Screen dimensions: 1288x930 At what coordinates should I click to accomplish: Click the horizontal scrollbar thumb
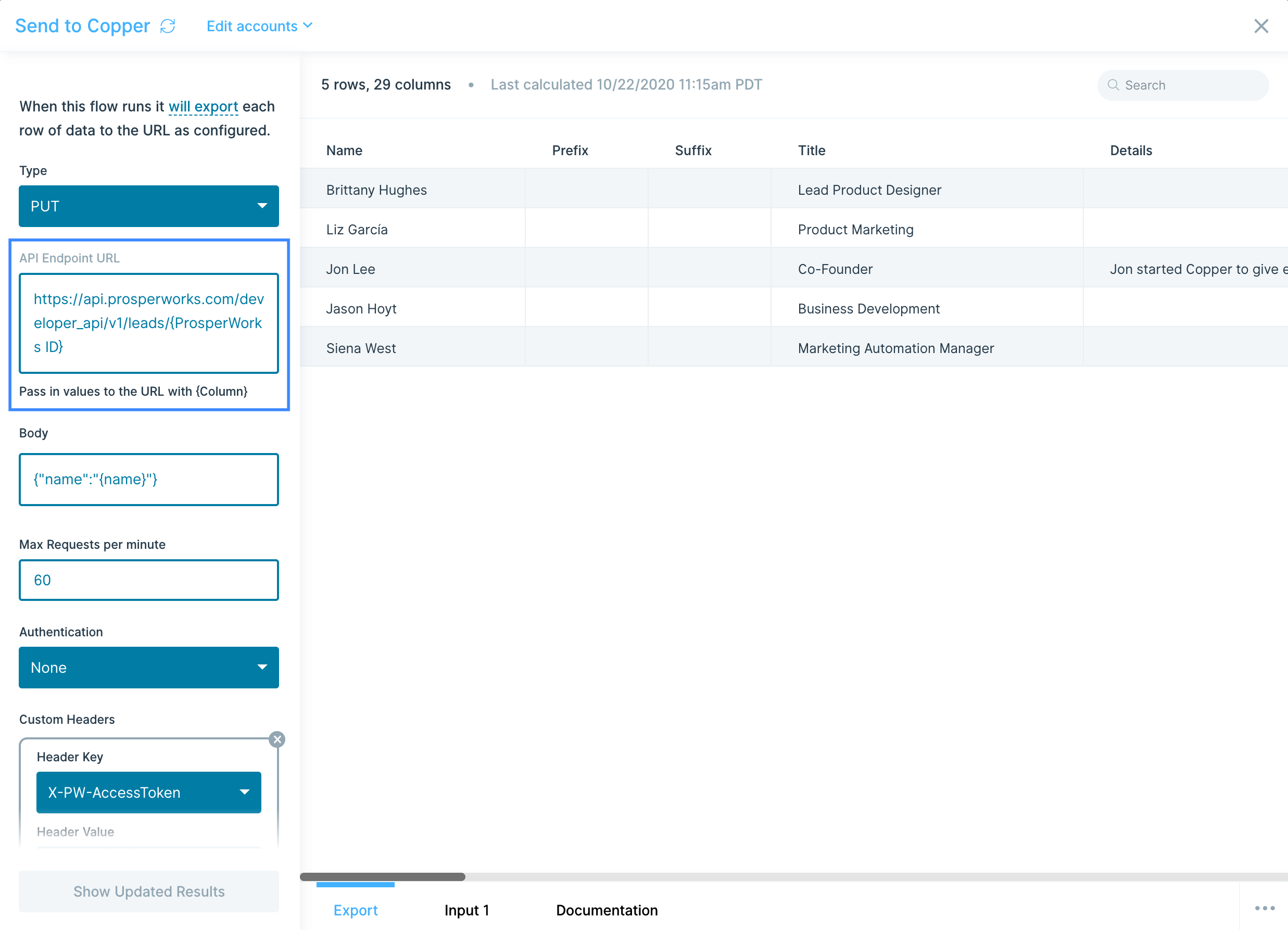point(382,876)
